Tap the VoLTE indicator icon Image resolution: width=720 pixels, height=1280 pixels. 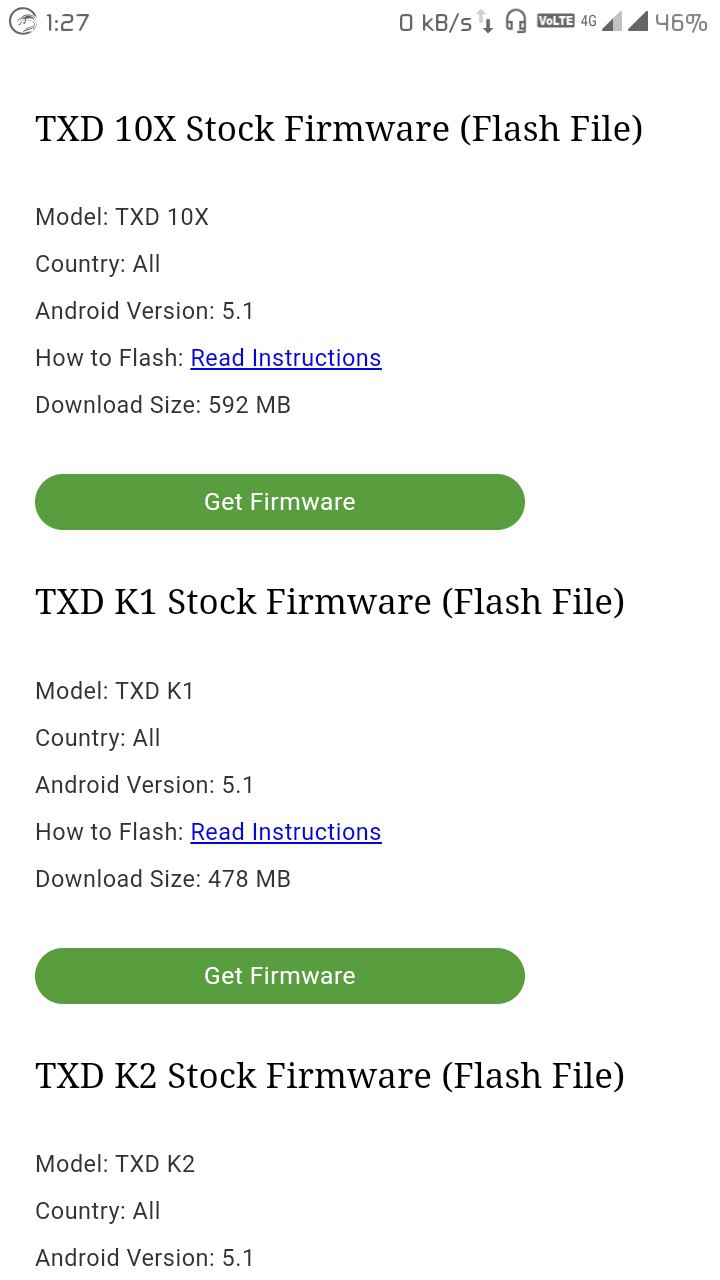click(556, 20)
